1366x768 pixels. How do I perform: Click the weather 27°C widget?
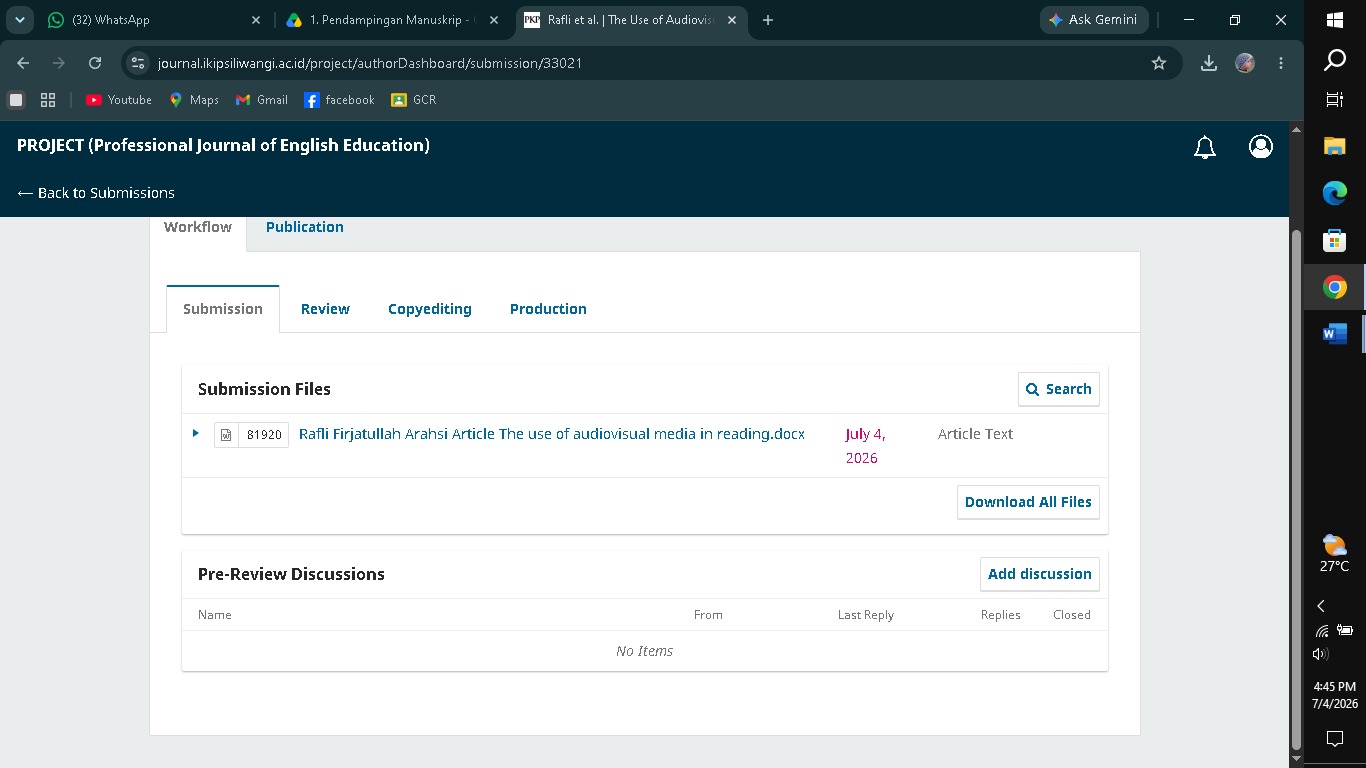1335,553
